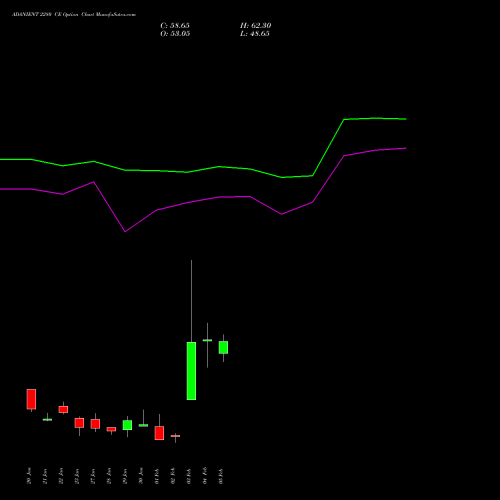Image resolution: width=500 pixels, height=500 pixels.
Task: Select the 22 Jan date label
Action: tap(61, 476)
